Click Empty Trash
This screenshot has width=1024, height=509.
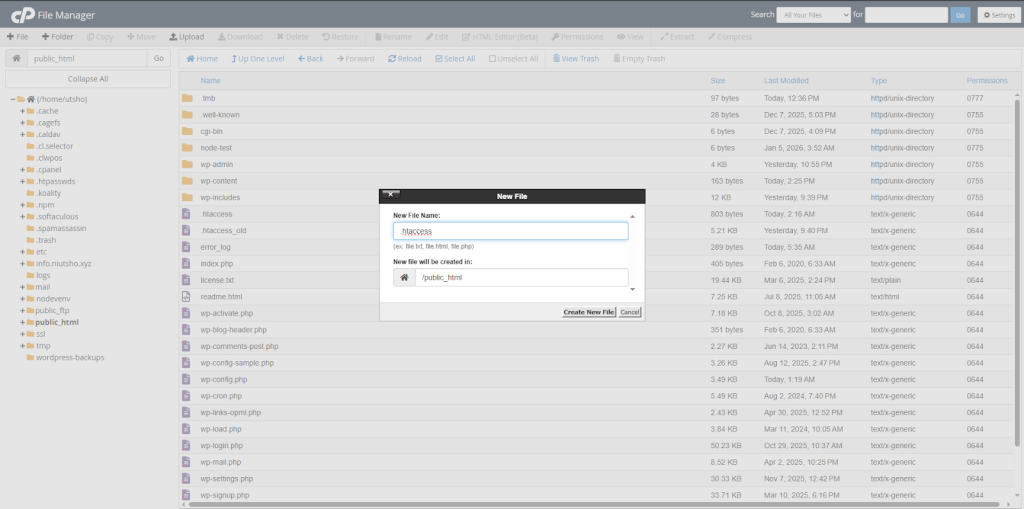point(639,59)
